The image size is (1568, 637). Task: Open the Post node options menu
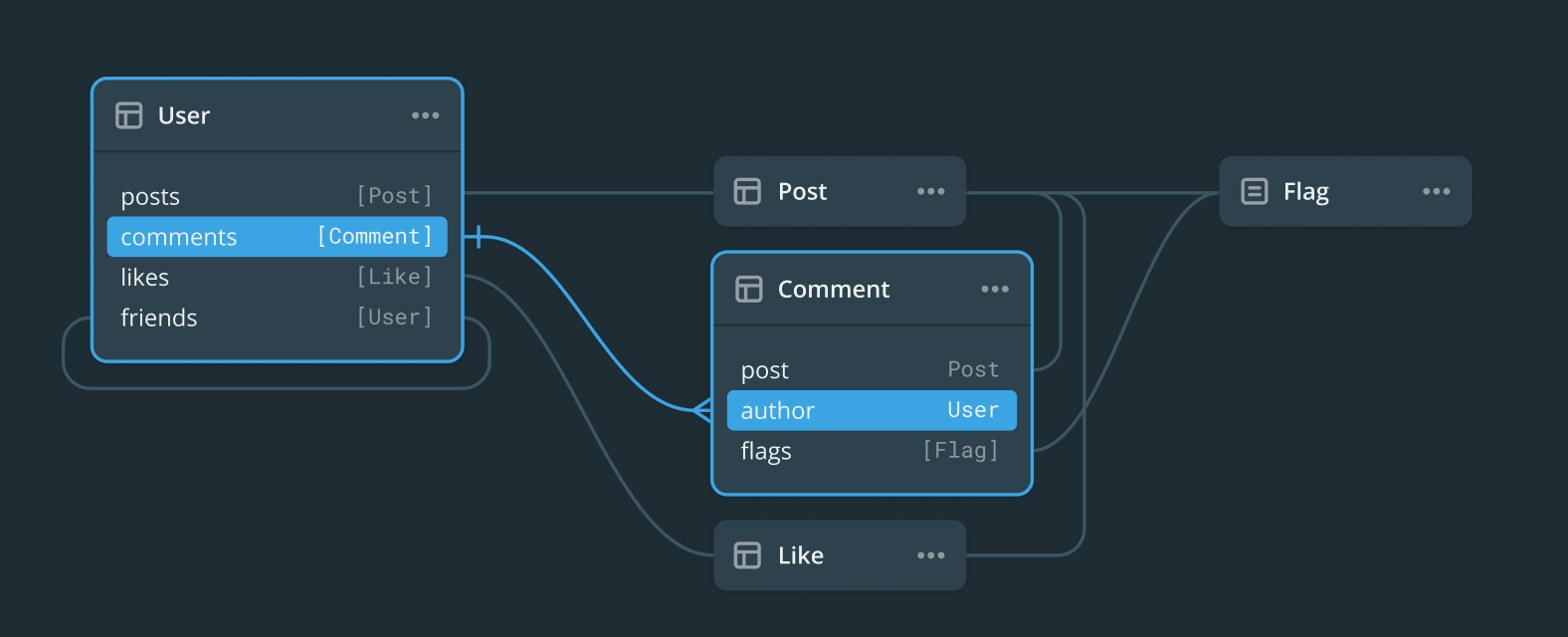930,191
